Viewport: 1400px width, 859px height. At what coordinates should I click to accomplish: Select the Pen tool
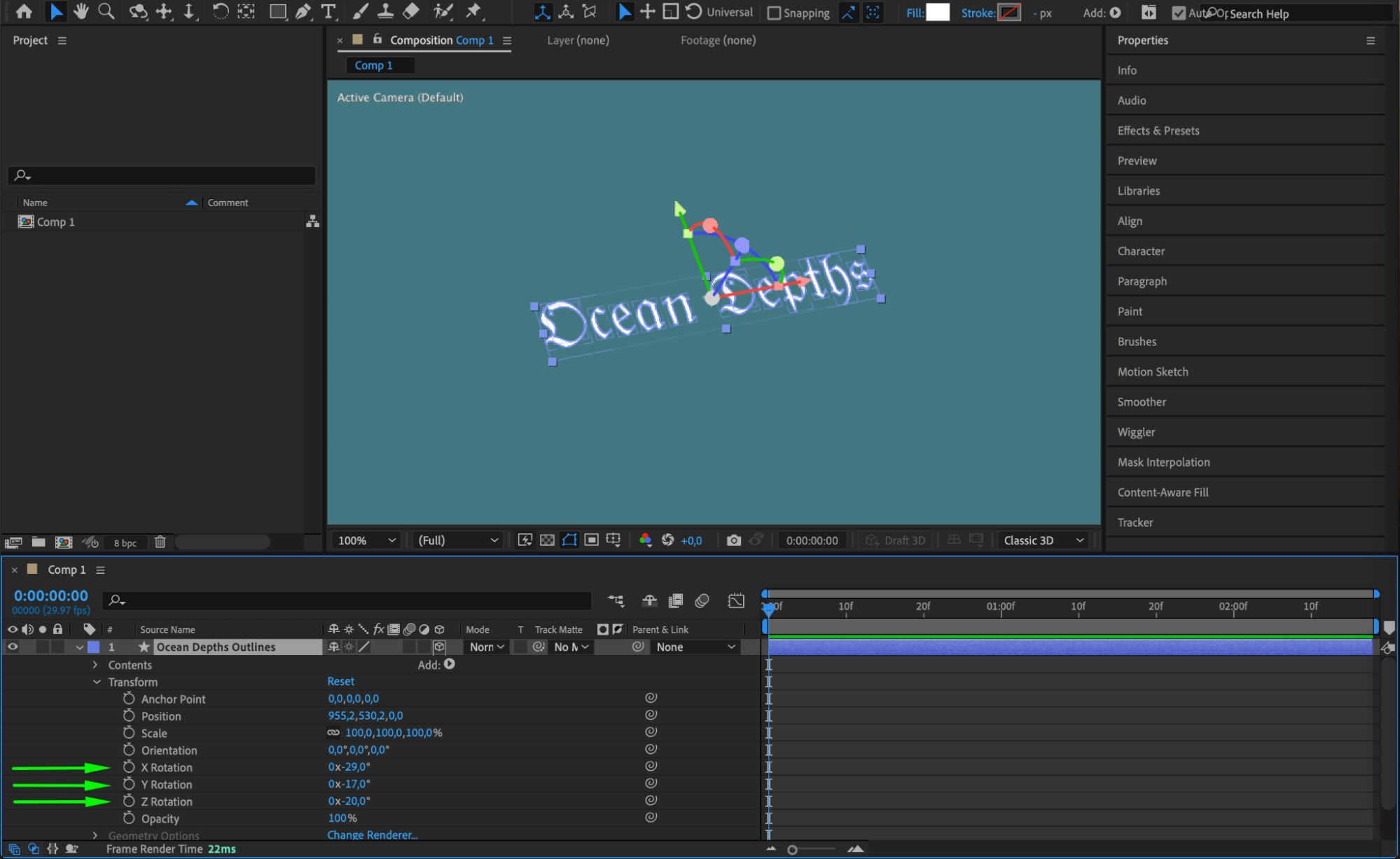303,11
